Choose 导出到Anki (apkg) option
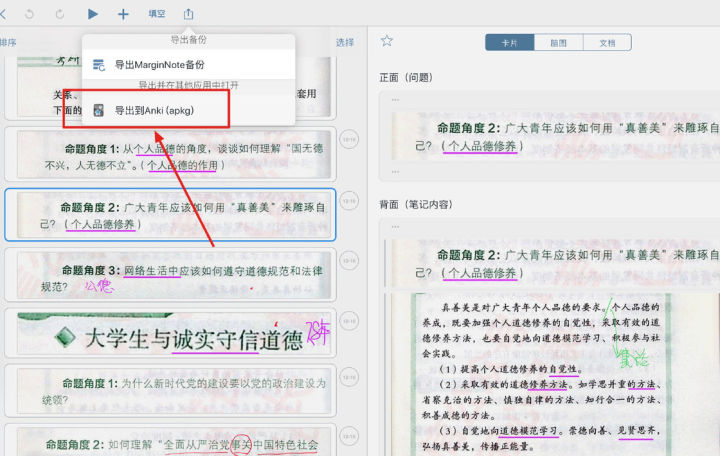 click(188, 110)
